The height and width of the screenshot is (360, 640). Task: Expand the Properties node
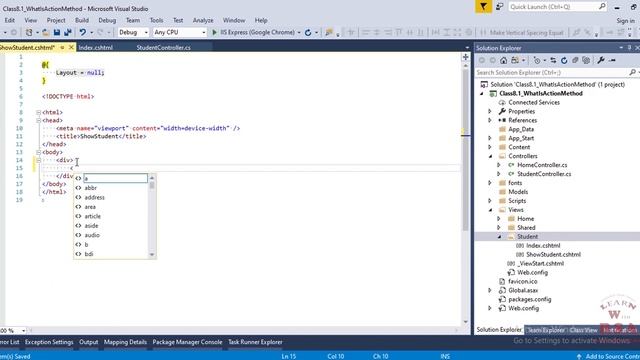coord(490,111)
